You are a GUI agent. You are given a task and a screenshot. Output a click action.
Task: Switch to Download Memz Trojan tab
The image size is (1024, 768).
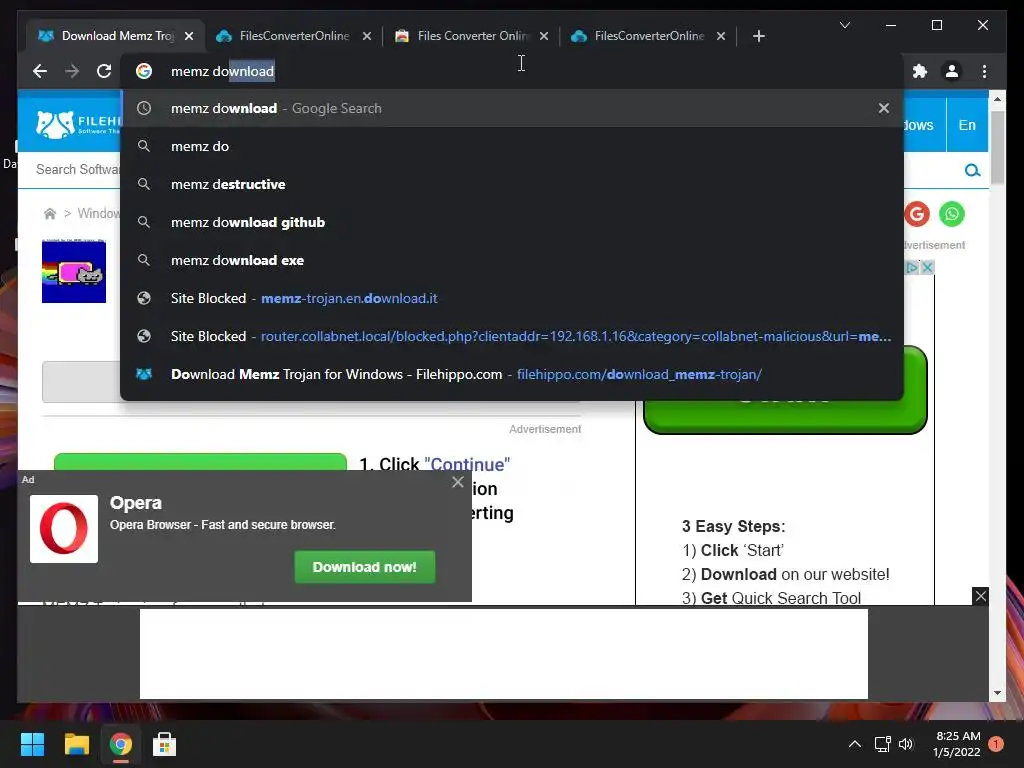click(x=118, y=36)
